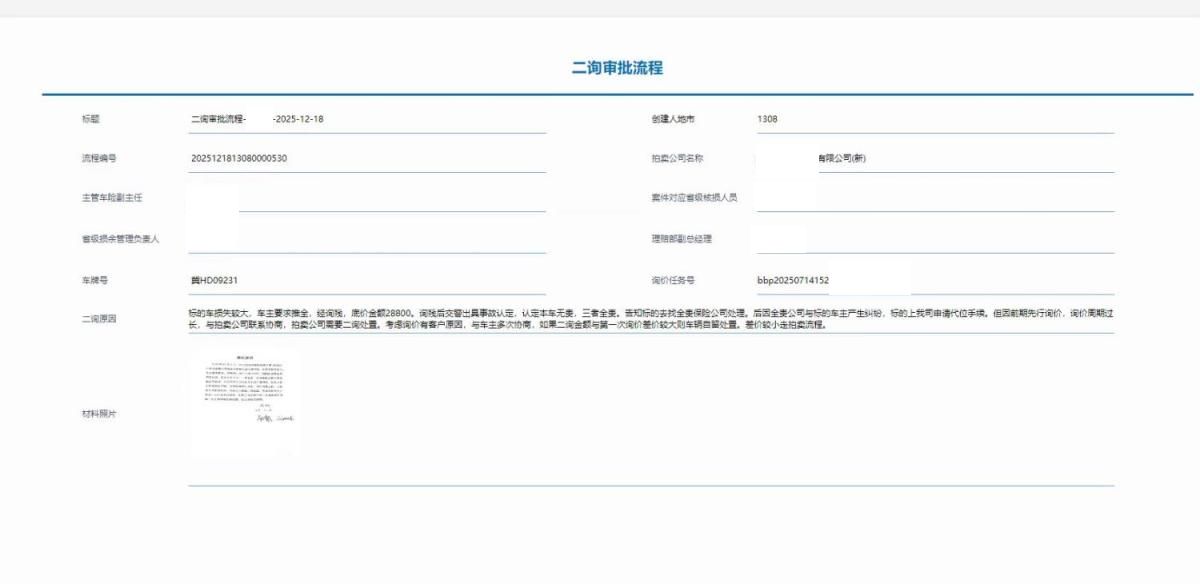The image size is (1200, 584).
Task: Focus the 主管车险副主任 field
Action: point(366,198)
